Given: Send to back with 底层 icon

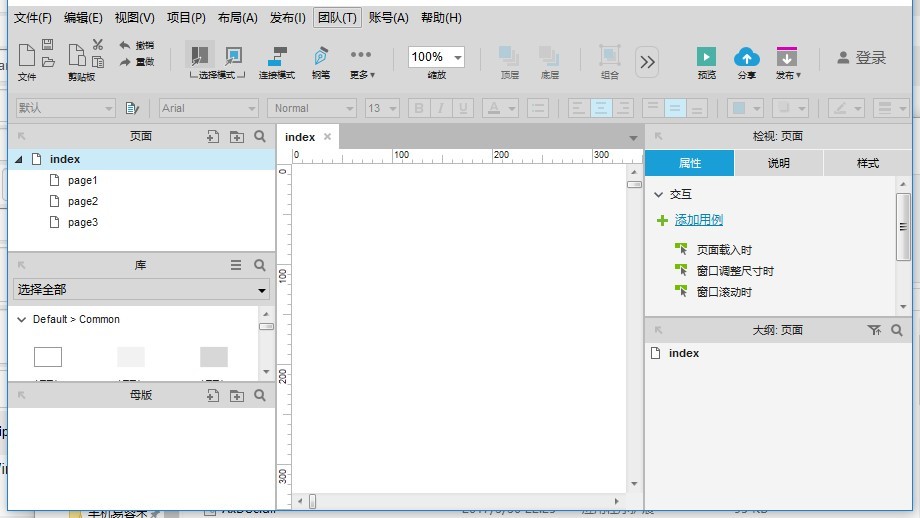Looking at the screenshot, I should tap(549, 62).
